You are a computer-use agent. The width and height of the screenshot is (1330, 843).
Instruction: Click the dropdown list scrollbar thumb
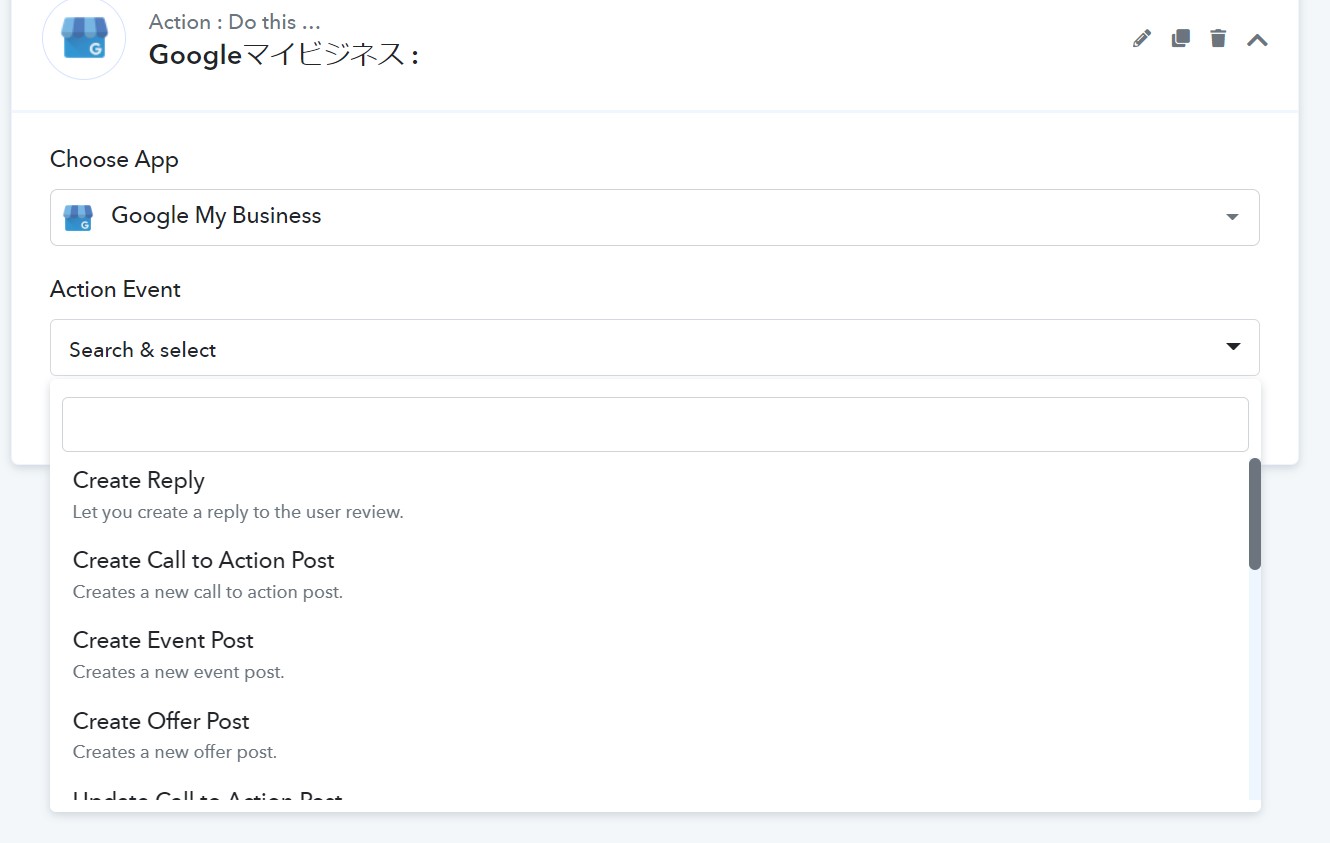coord(1255,514)
